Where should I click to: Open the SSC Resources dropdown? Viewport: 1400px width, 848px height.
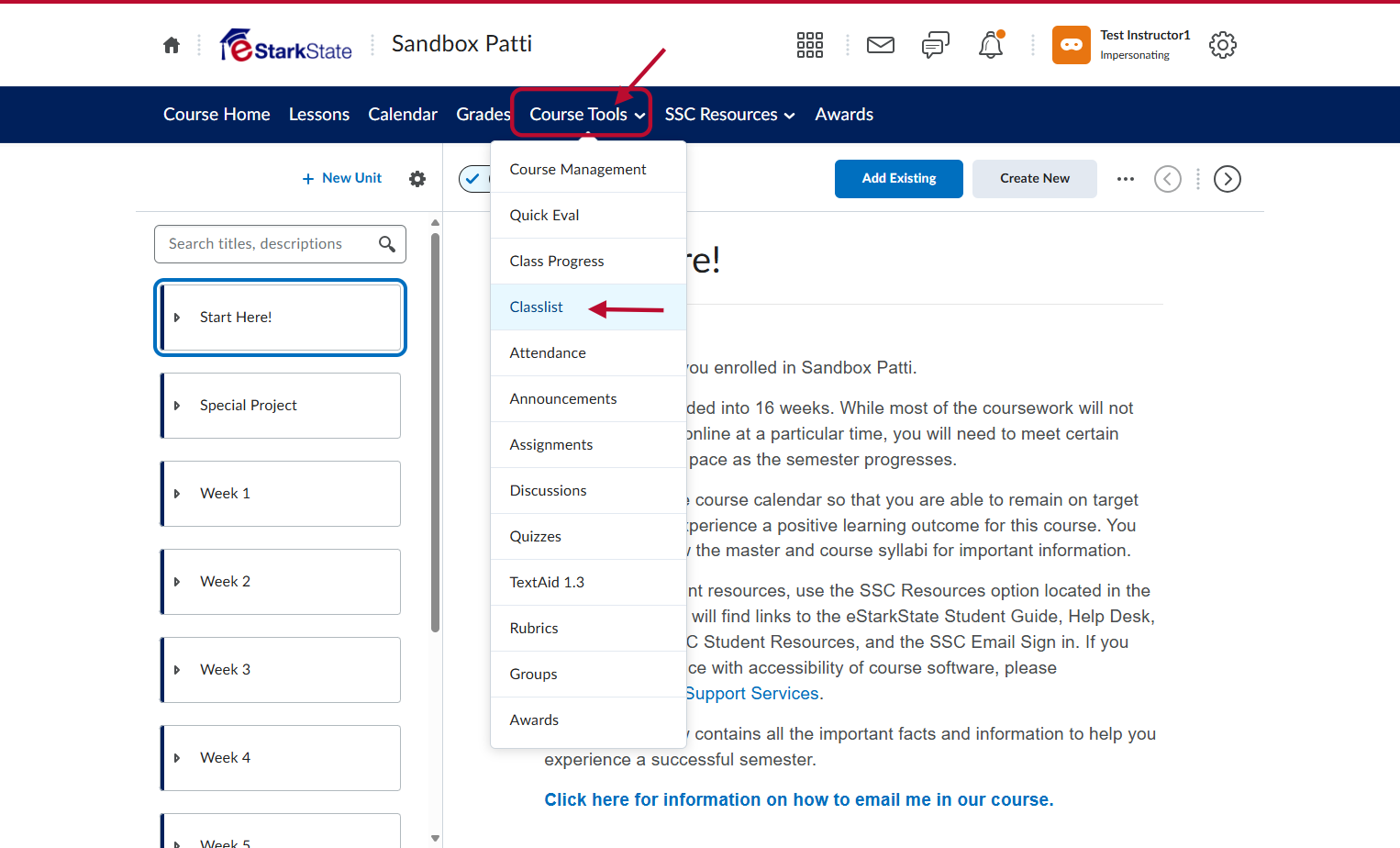coord(730,115)
